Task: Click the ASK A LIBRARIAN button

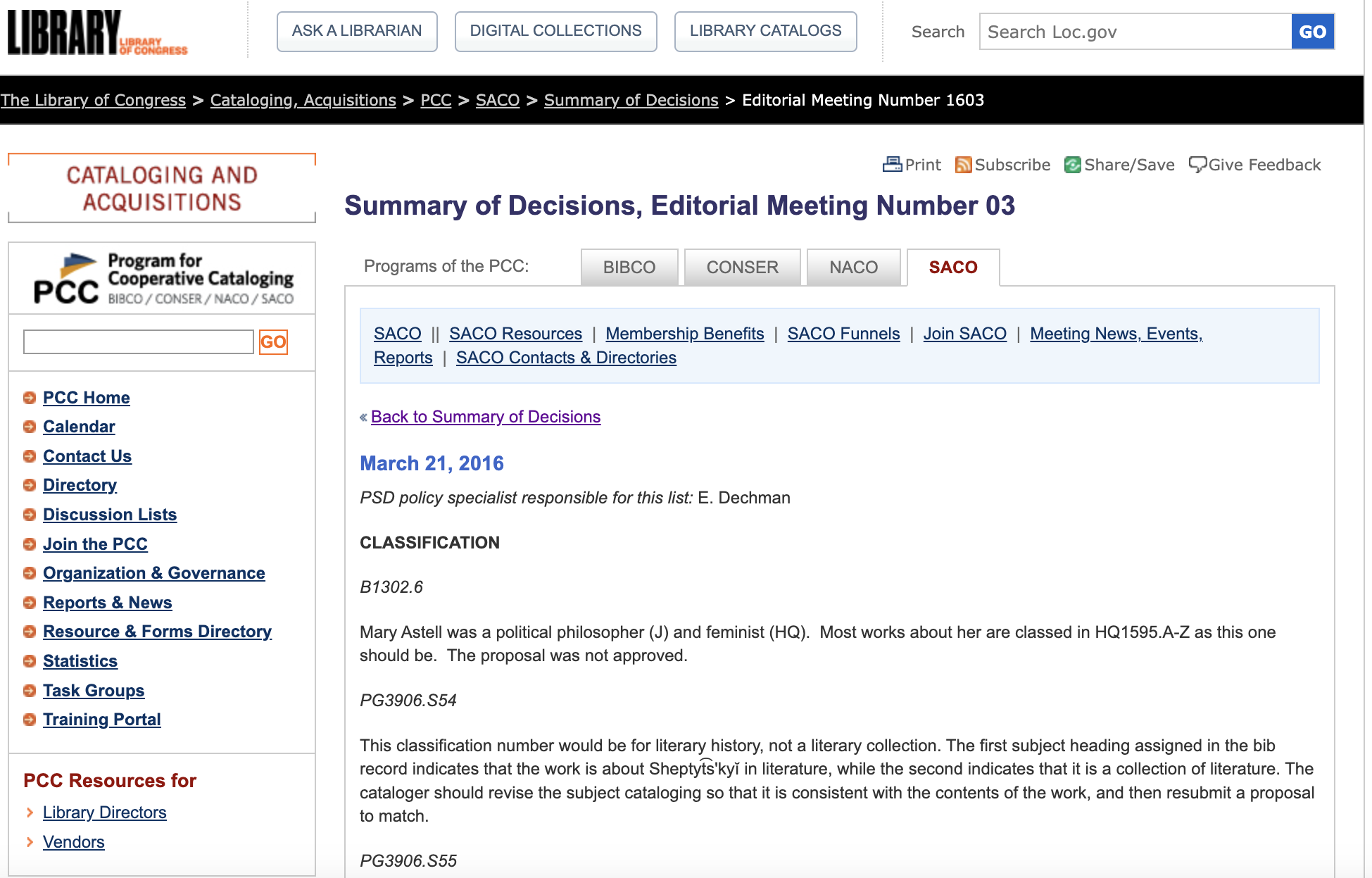Action: (x=357, y=31)
